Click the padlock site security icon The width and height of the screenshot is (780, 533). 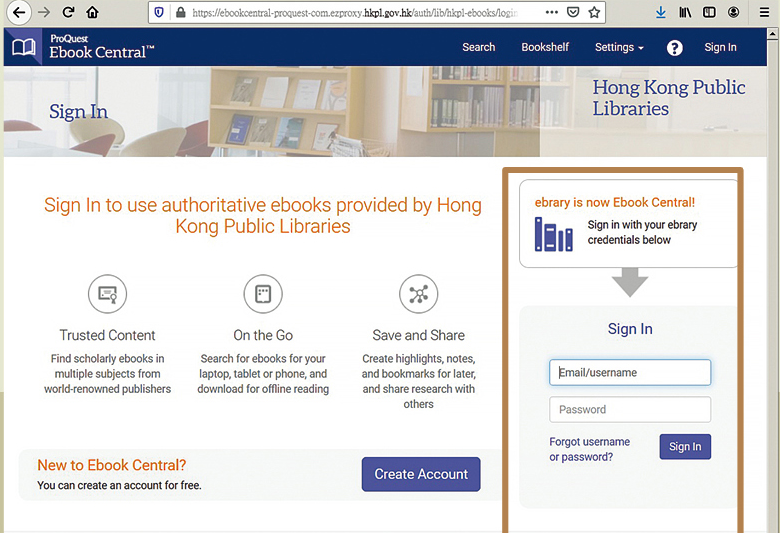pos(181,12)
